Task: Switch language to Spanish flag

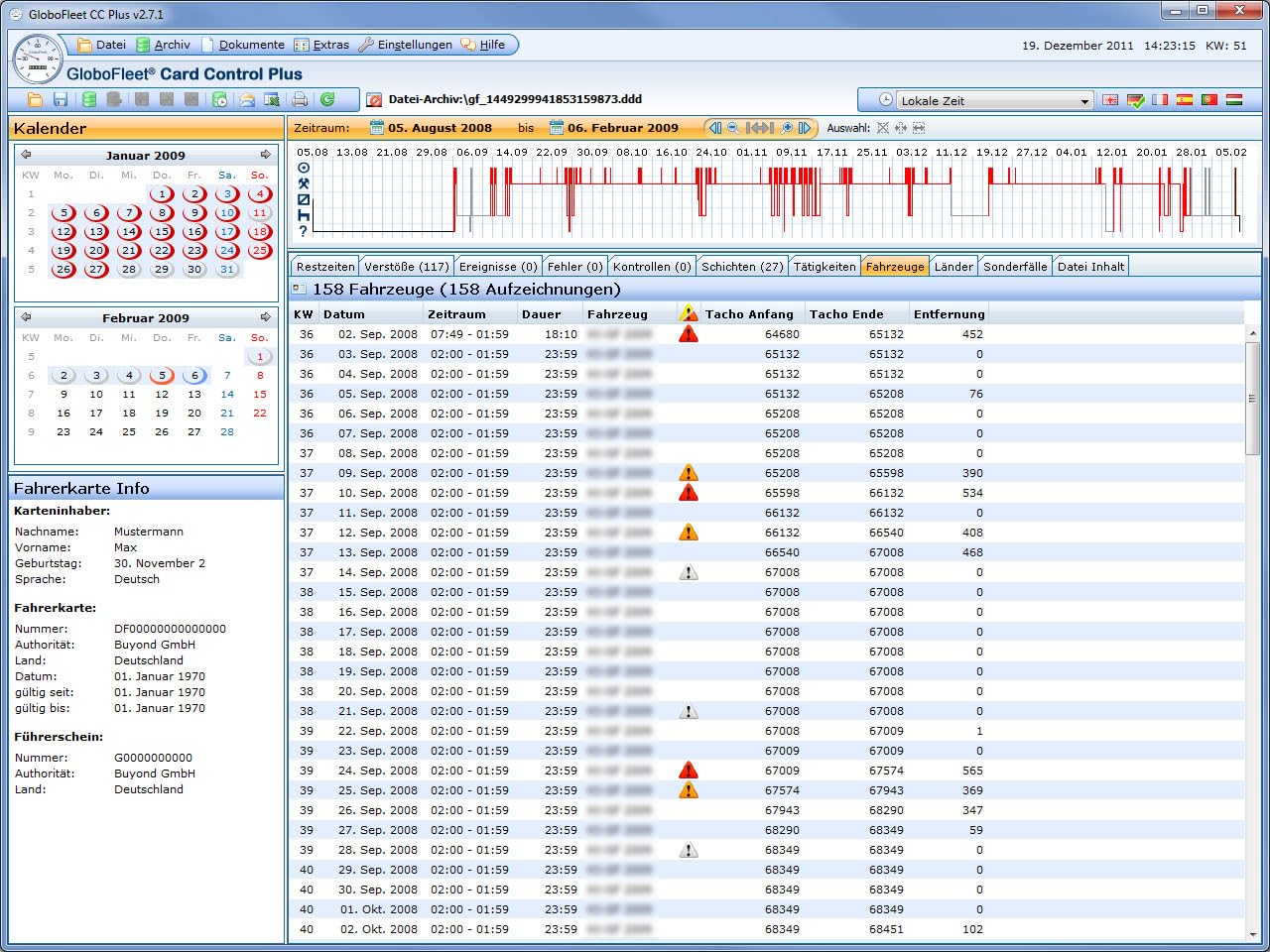Action: (x=1185, y=100)
